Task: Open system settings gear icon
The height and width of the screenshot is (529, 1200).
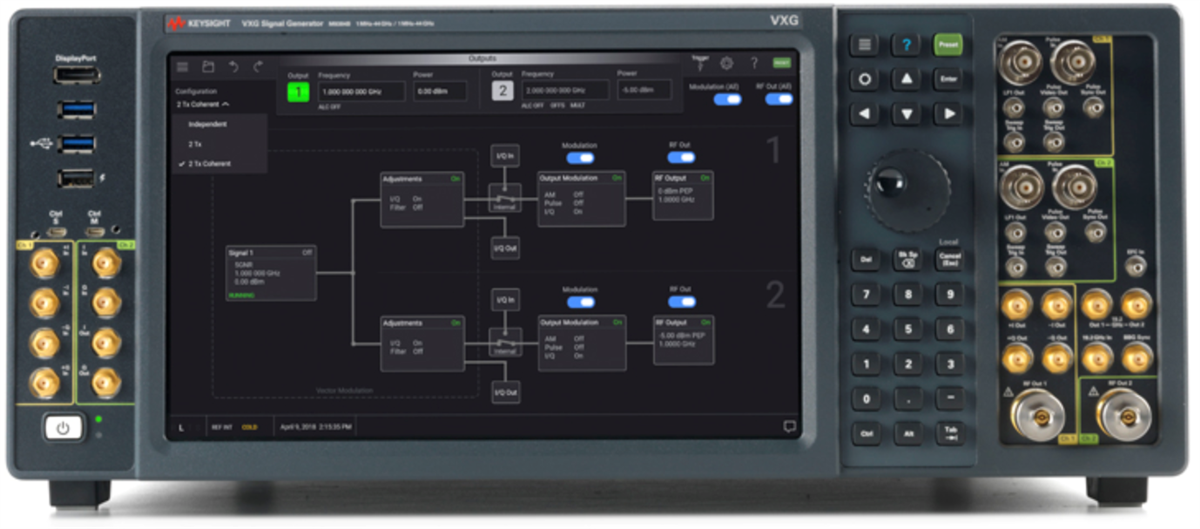Action: pos(727,63)
